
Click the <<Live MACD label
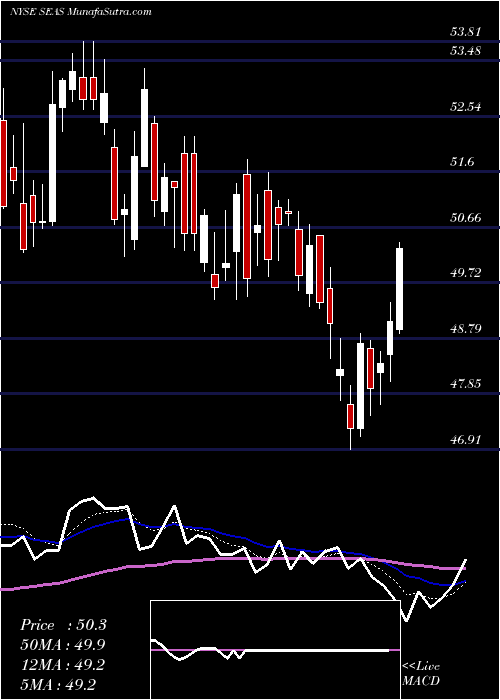coord(421,674)
